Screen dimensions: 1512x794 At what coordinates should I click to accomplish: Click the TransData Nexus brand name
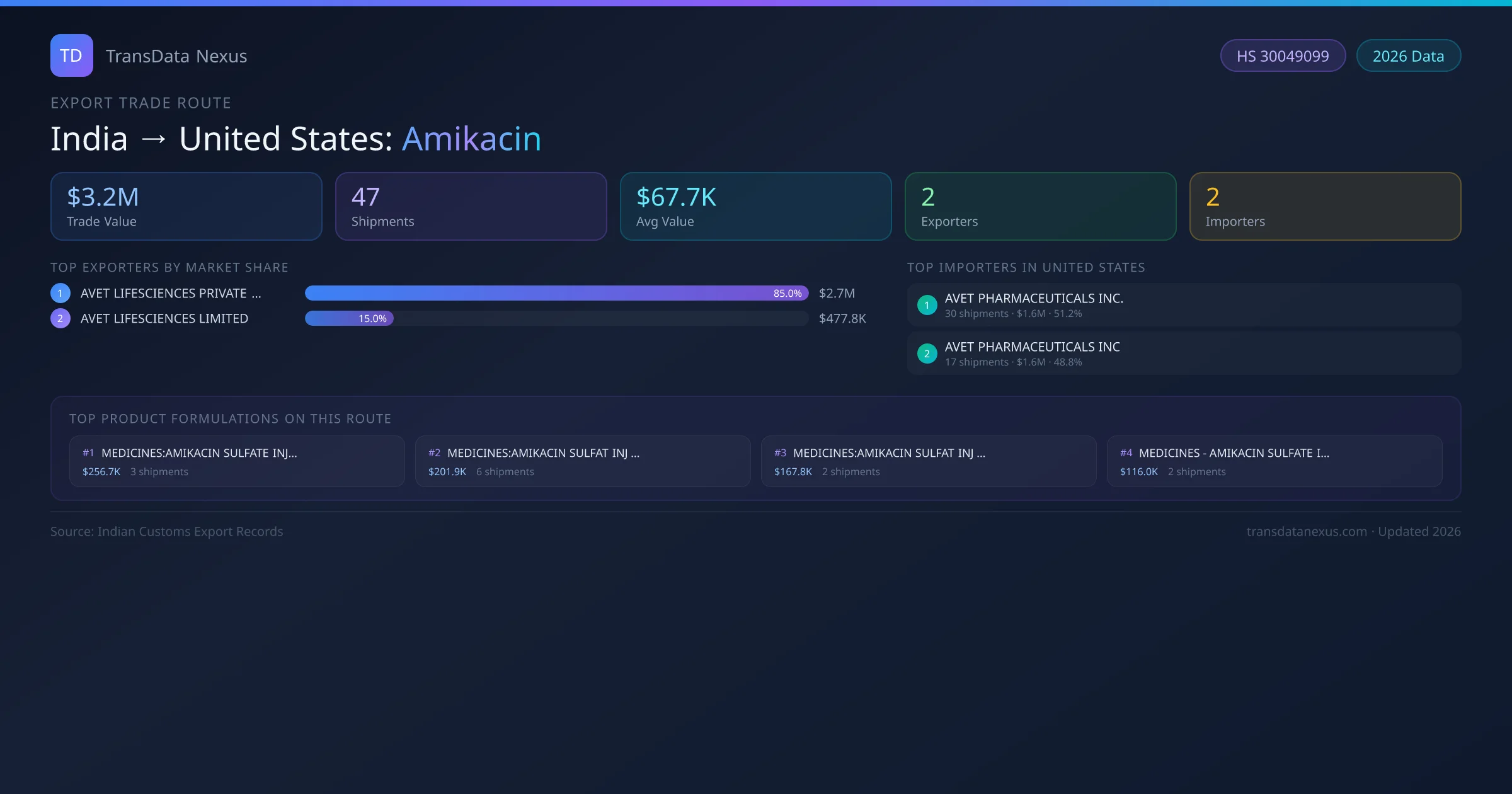coord(176,56)
